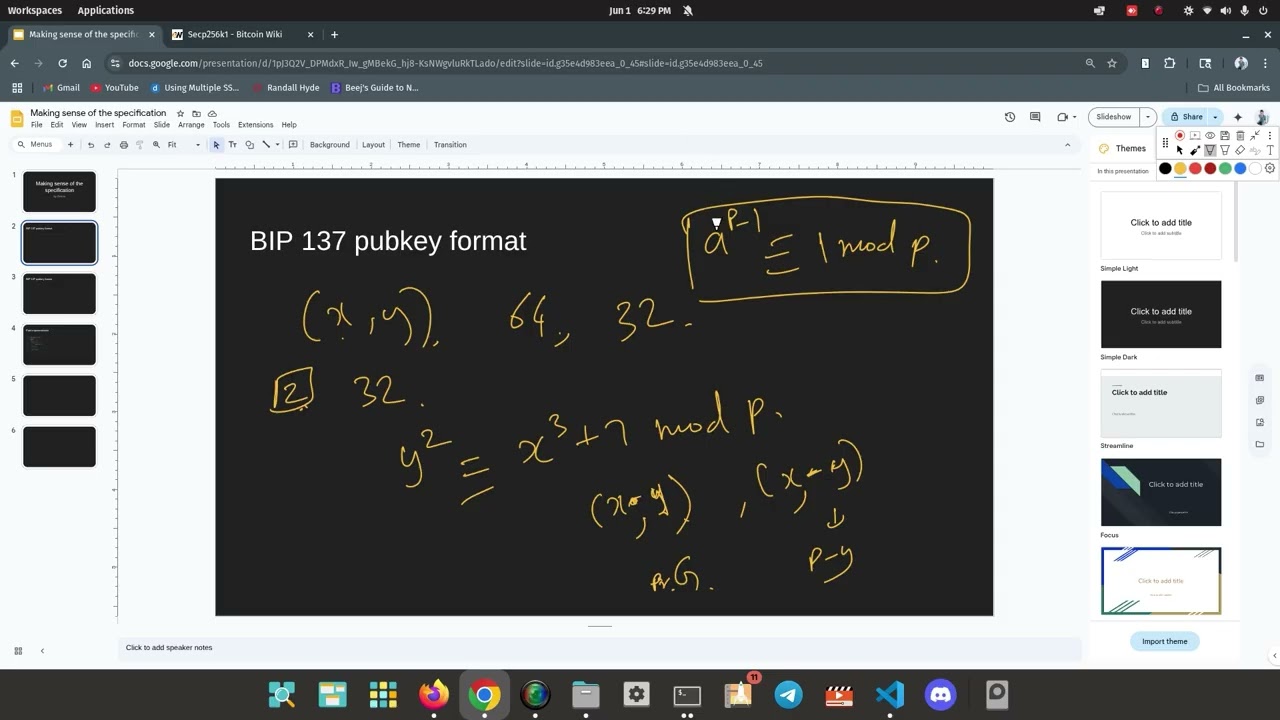Click the Gemini sparkle icon
Image resolution: width=1280 pixels, height=720 pixels.
coord(1238,117)
